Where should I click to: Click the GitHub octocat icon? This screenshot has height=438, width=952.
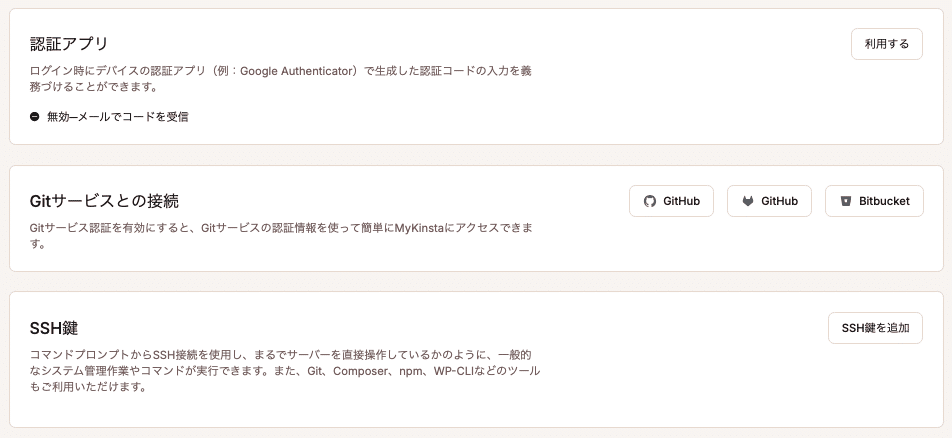(x=649, y=201)
